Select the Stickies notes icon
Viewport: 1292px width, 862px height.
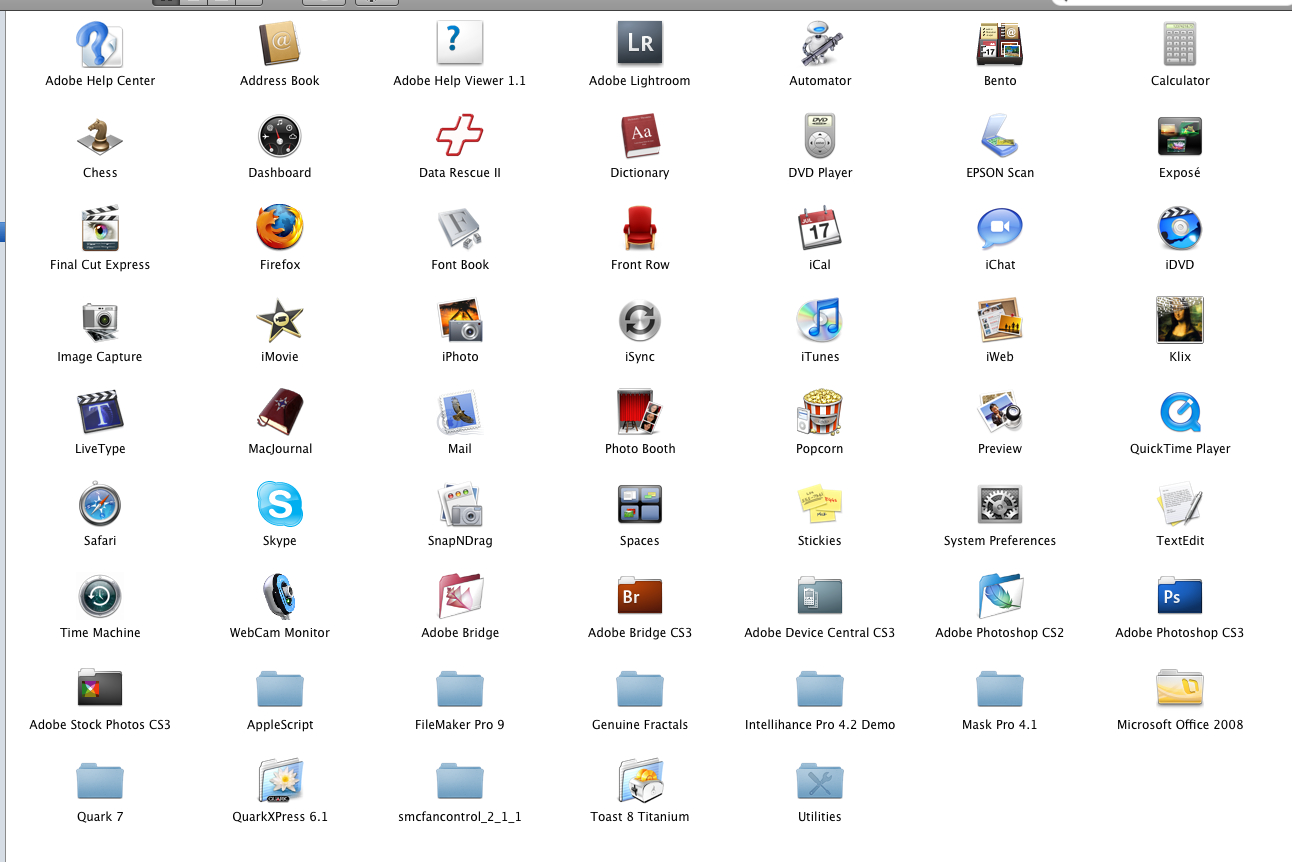[x=820, y=504]
